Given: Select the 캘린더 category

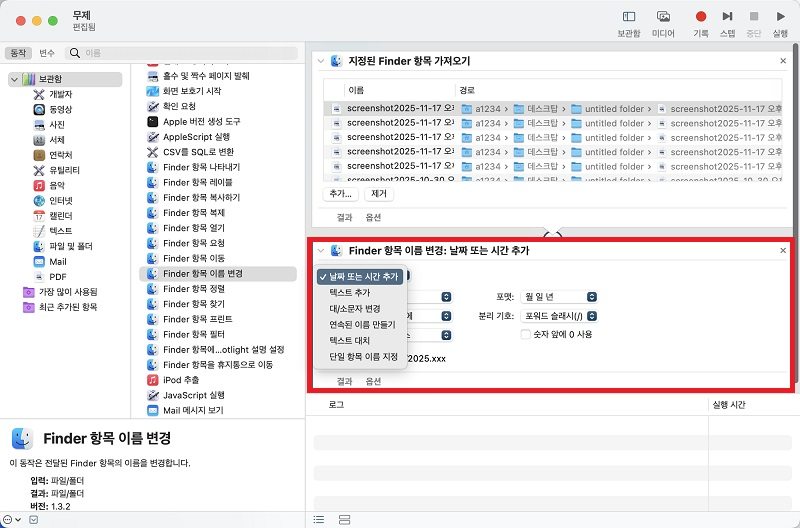Looking at the screenshot, I should point(54,216).
